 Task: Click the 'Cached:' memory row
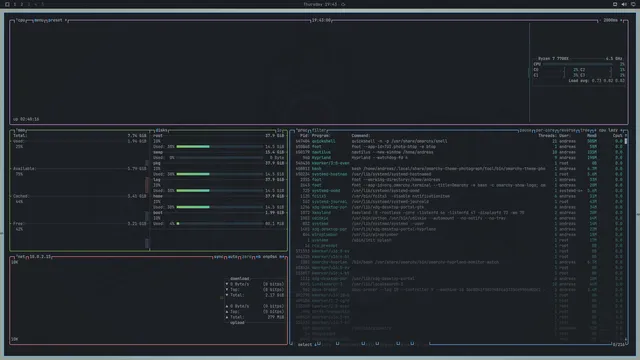point(80,196)
